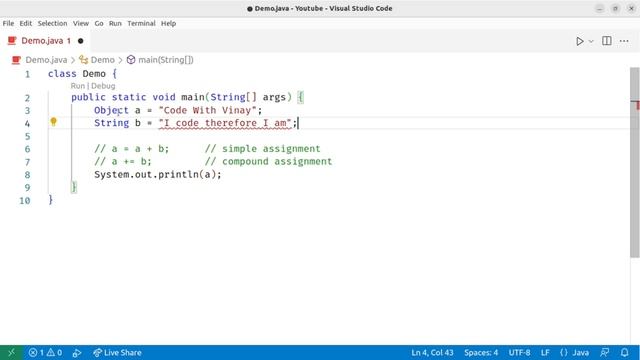640x360 pixels.
Task: Open the View menu
Action: tap(81, 23)
